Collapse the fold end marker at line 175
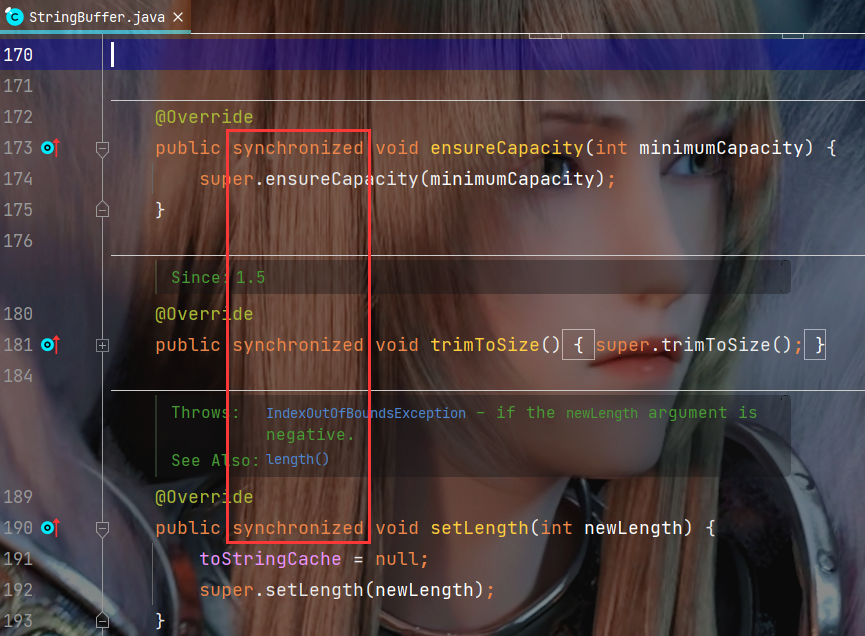 (102, 210)
